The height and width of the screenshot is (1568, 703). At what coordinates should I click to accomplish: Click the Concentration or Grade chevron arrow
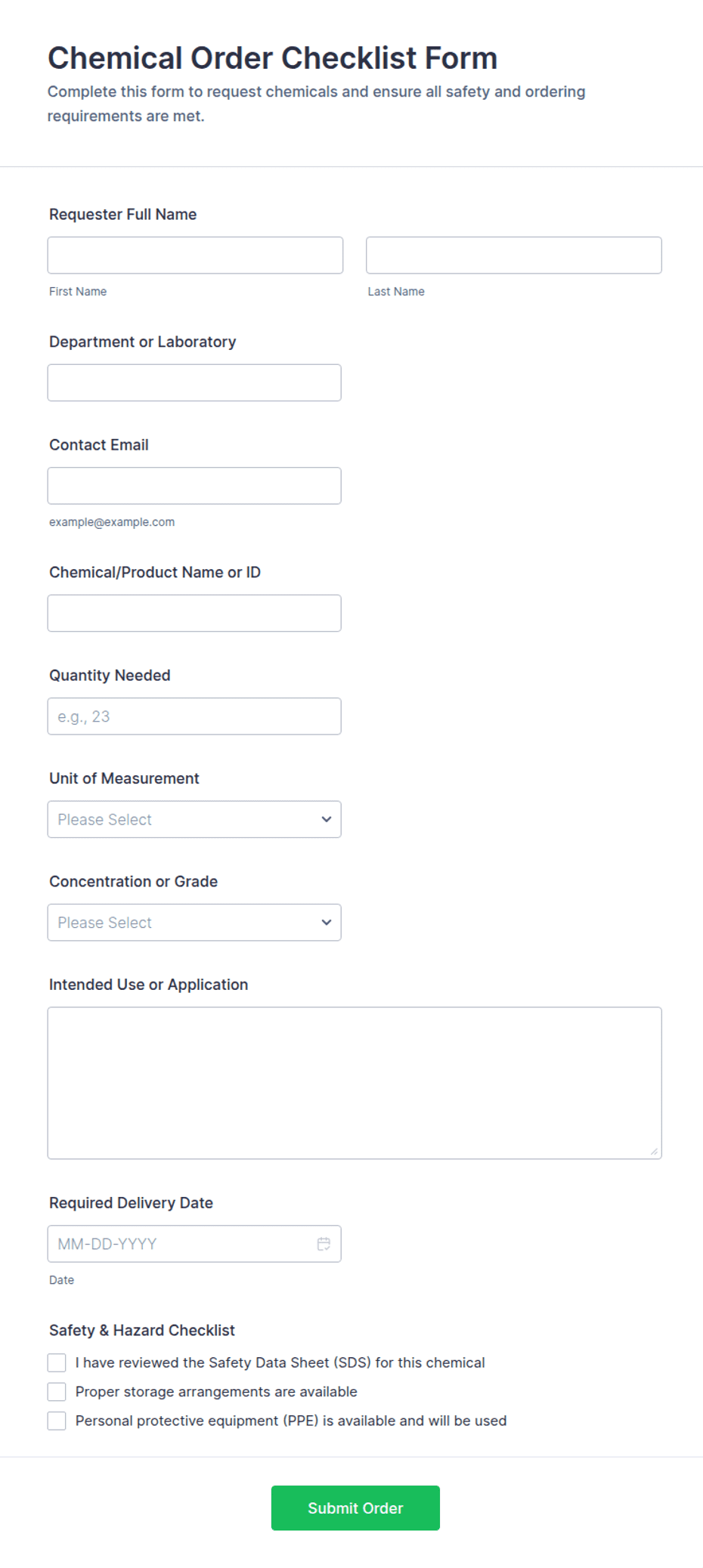point(327,923)
